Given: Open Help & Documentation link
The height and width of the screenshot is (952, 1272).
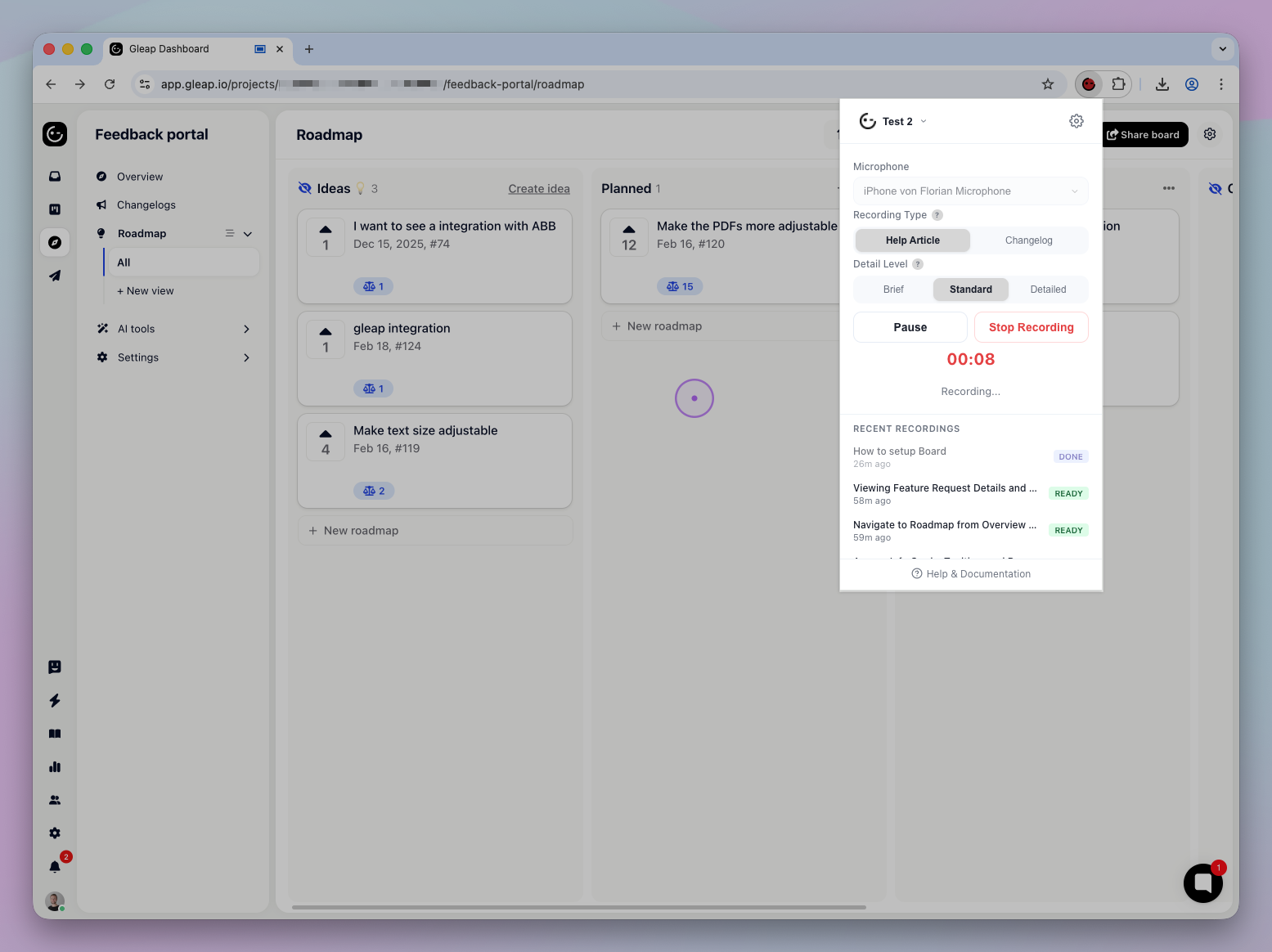Looking at the screenshot, I should [971, 574].
